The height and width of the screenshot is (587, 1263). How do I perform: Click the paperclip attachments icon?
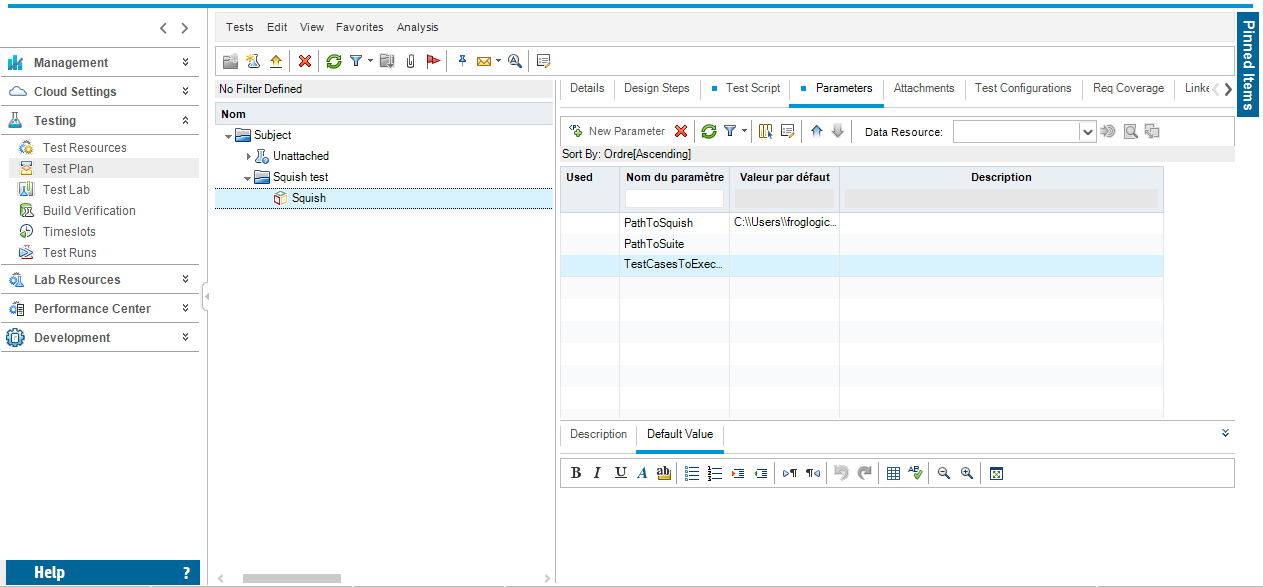(410, 61)
